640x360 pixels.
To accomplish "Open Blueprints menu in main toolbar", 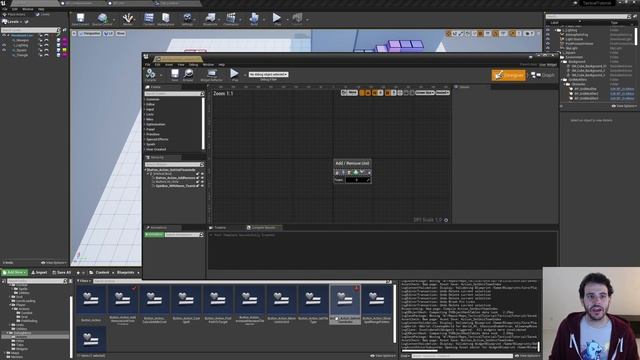I will coord(210,19).
